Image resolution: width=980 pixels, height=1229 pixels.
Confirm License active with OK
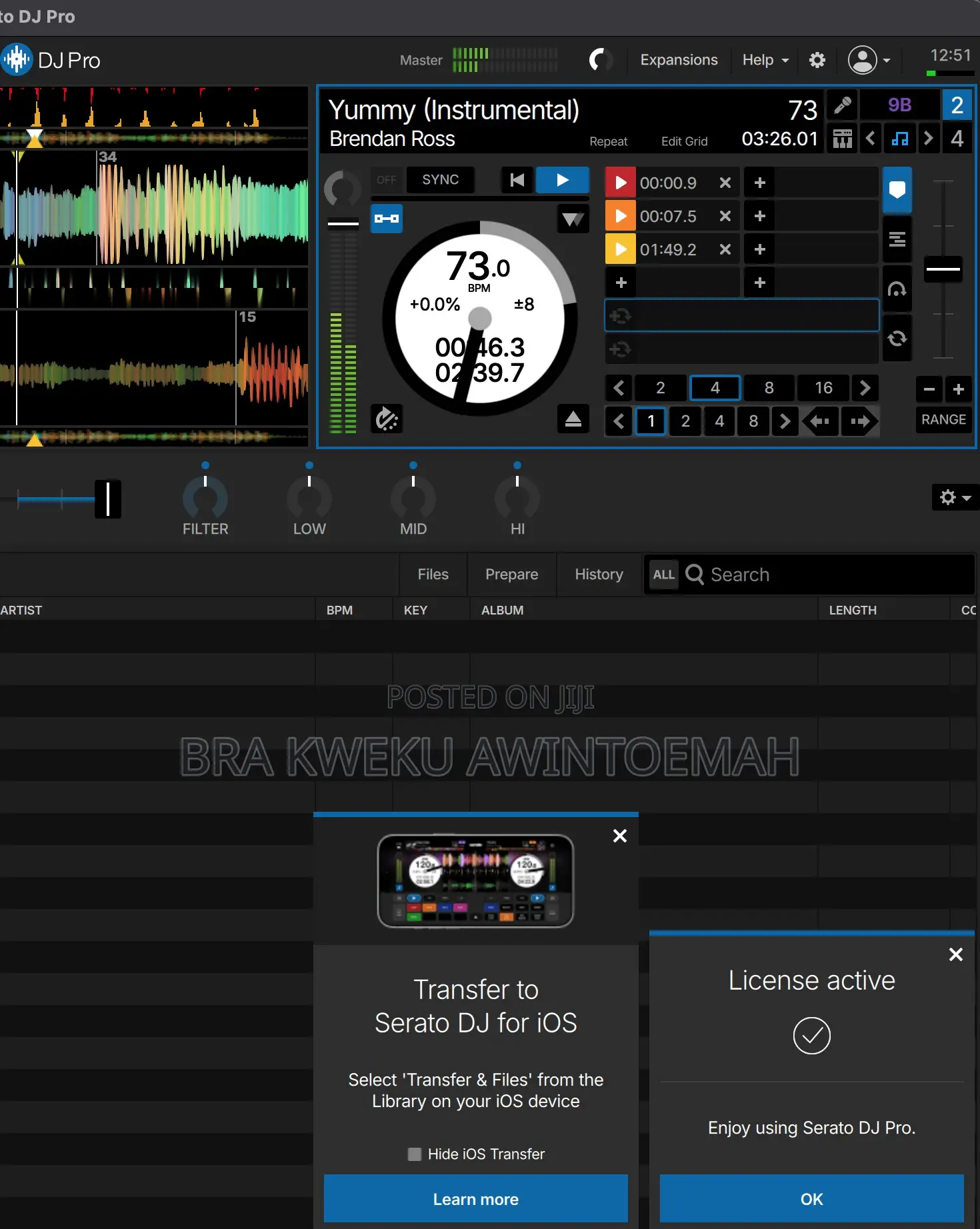(x=812, y=1199)
